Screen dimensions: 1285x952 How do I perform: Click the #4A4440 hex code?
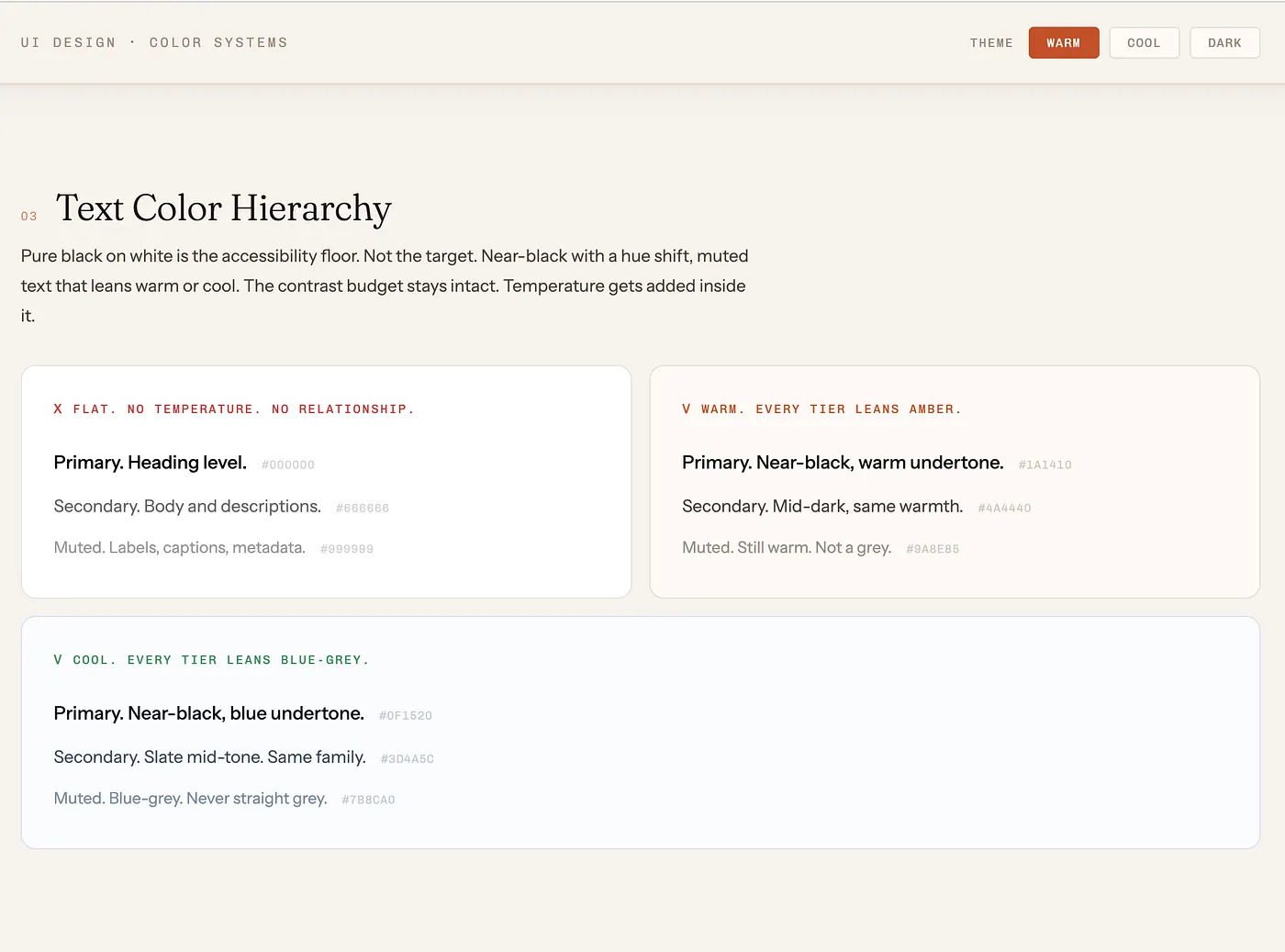click(x=1004, y=509)
